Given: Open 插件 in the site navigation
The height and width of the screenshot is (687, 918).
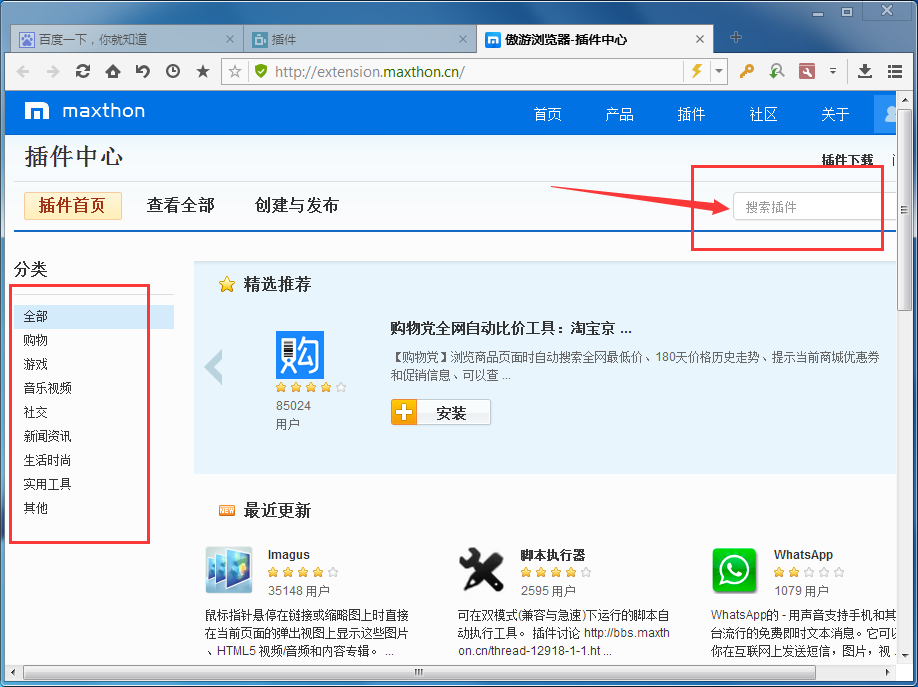Looking at the screenshot, I should pos(691,114).
